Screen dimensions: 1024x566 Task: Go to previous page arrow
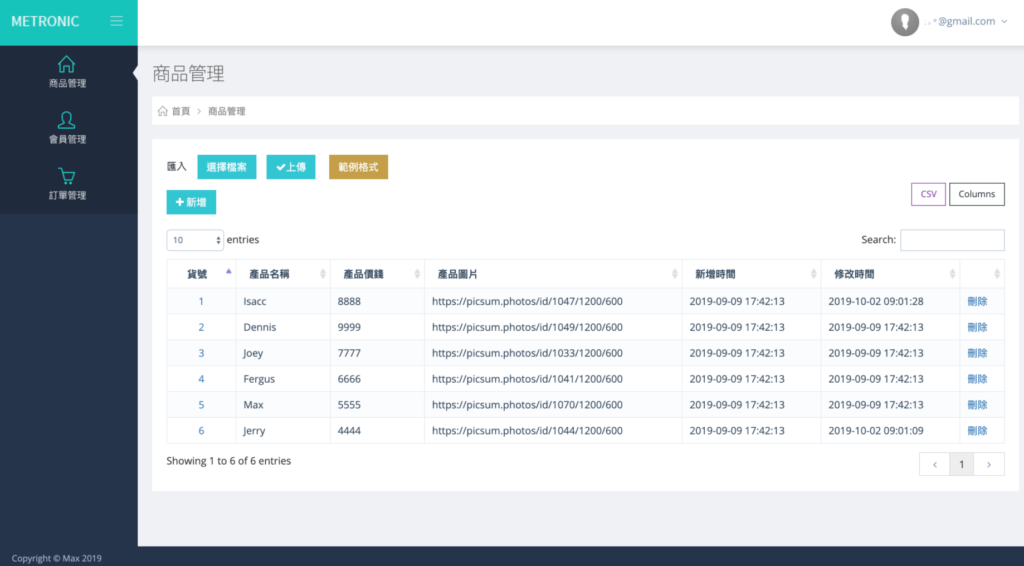click(x=935, y=464)
